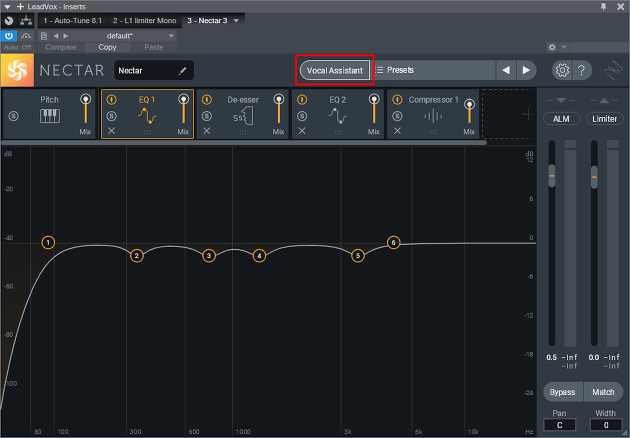Image resolution: width=630 pixels, height=438 pixels.
Task: Load the next preset arrow
Action: (x=526, y=70)
